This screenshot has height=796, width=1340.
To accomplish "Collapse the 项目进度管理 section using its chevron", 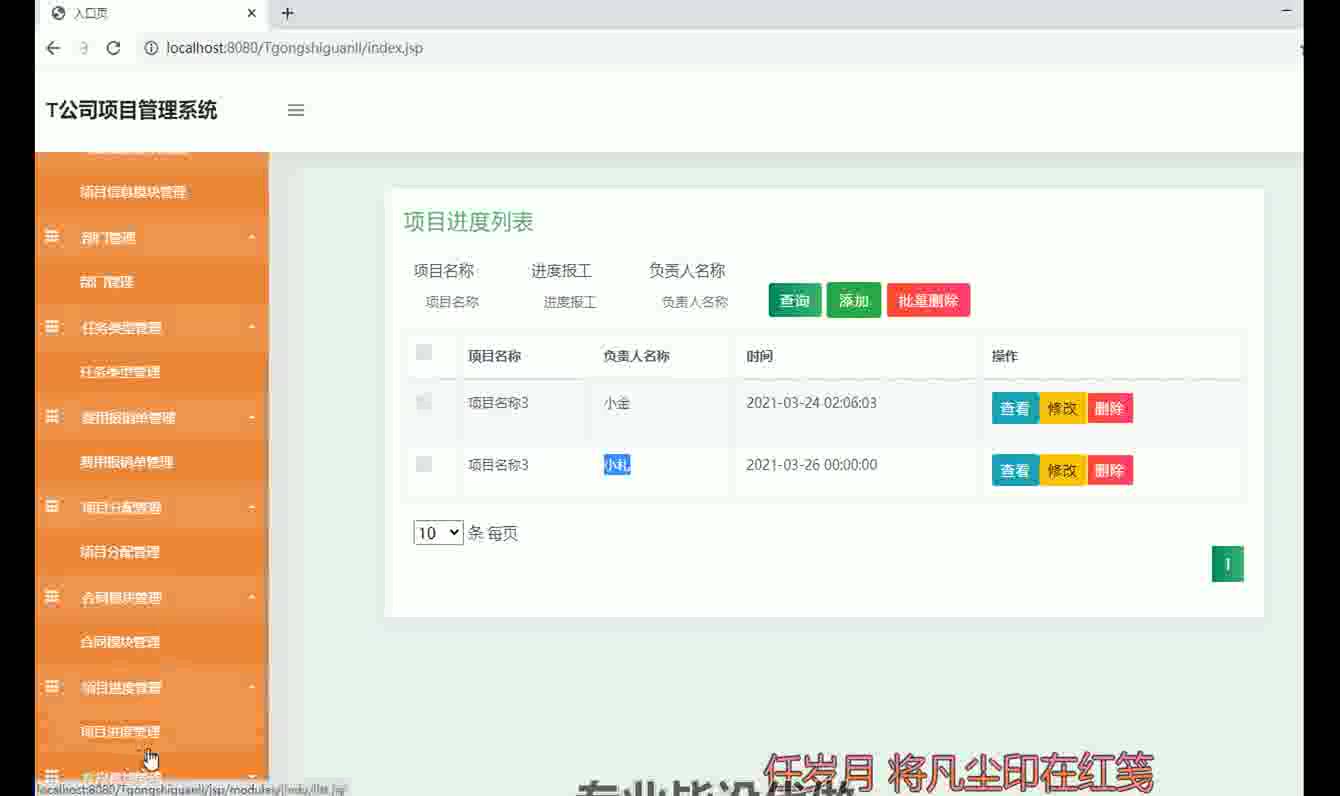I will point(252,688).
